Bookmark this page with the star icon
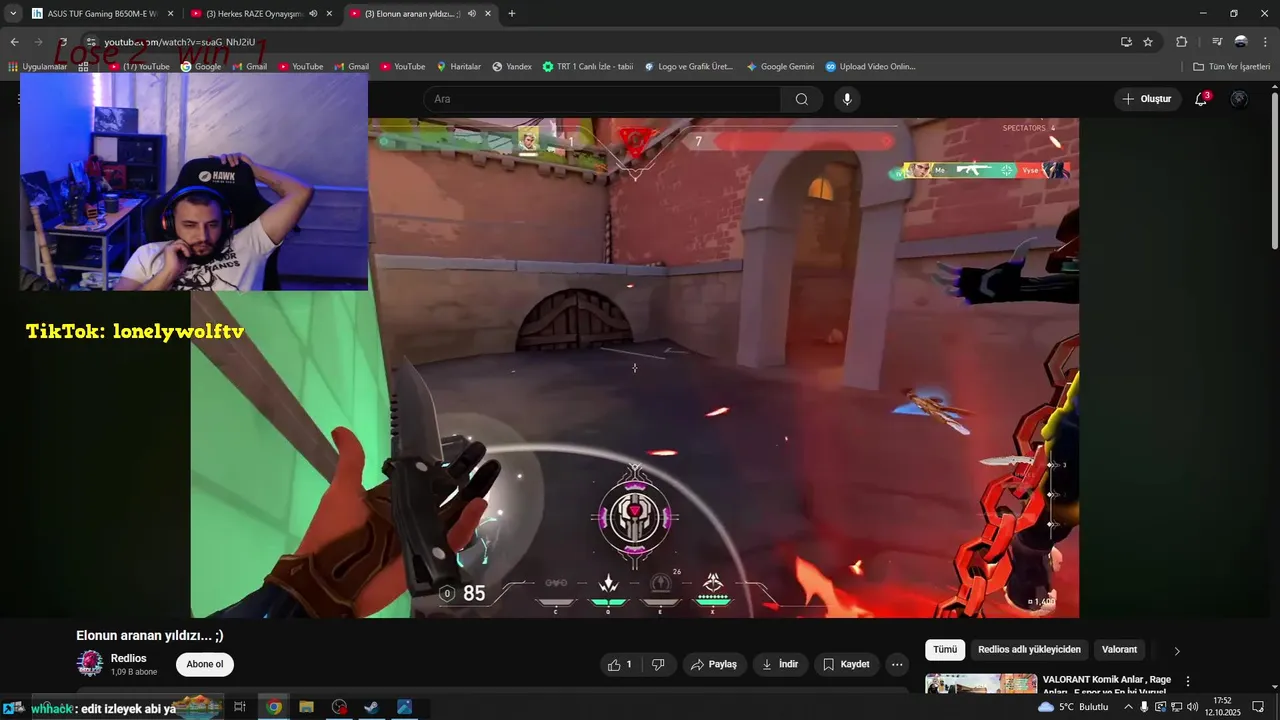Viewport: 1280px width, 720px height. (x=1148, y=42)
